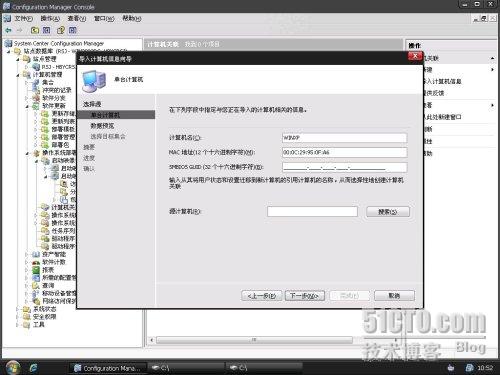Click the Show/Hide console tree toolbar icon

[46, 30]
